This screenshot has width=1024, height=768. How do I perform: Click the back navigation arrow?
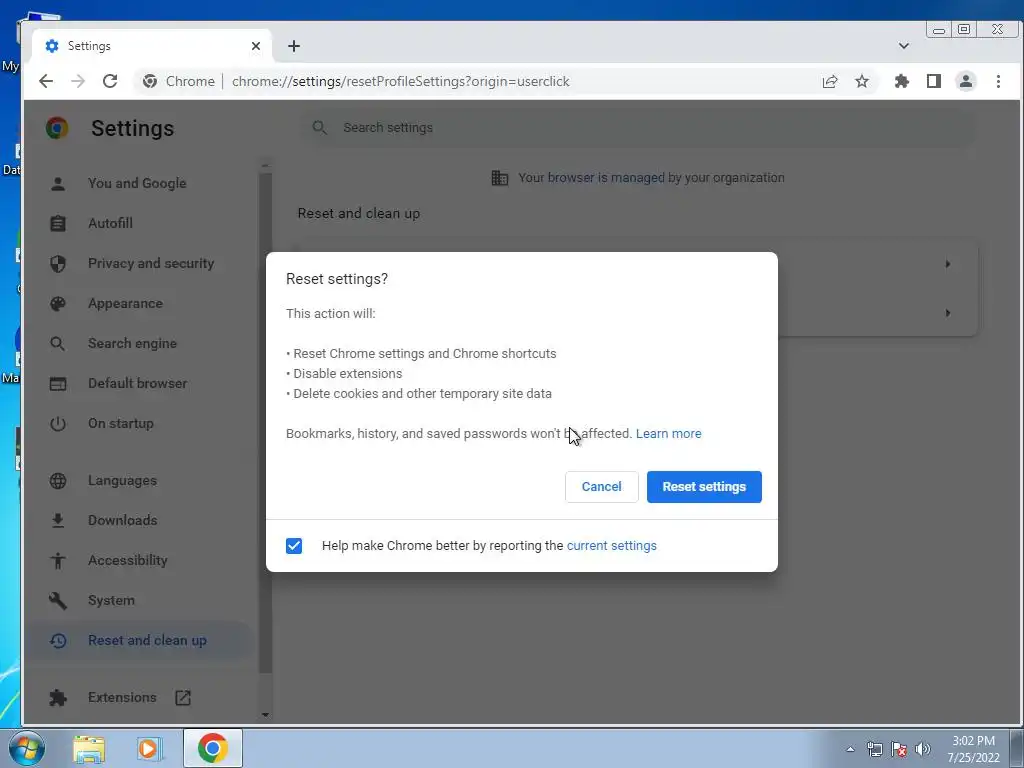point(46,81)
